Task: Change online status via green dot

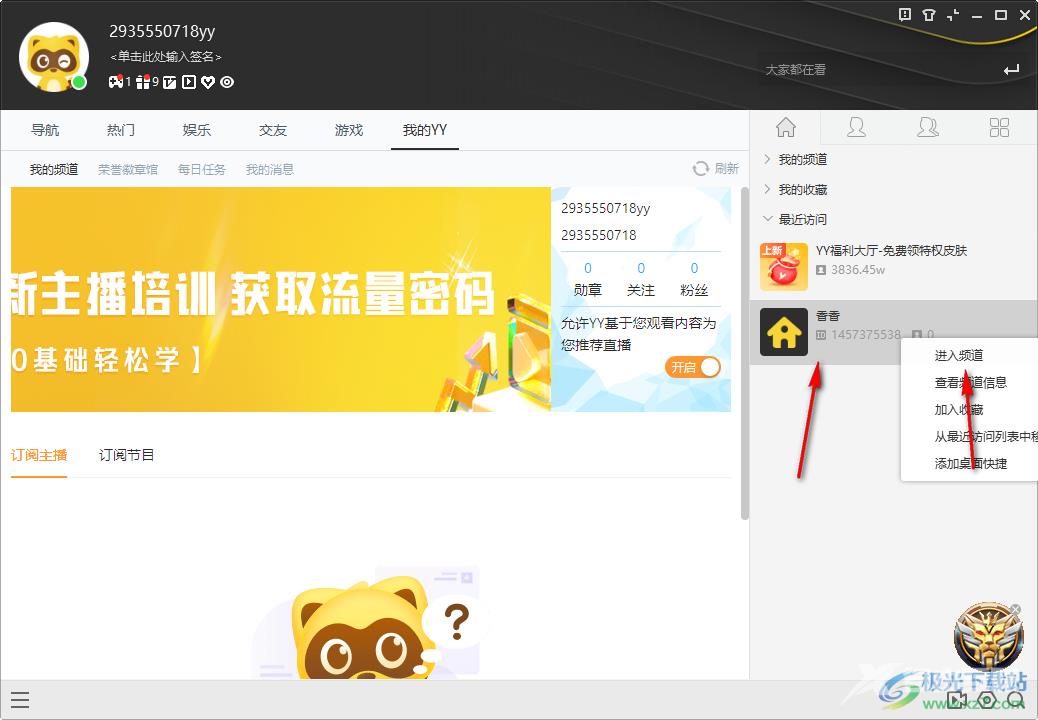Action: [79, 83]
